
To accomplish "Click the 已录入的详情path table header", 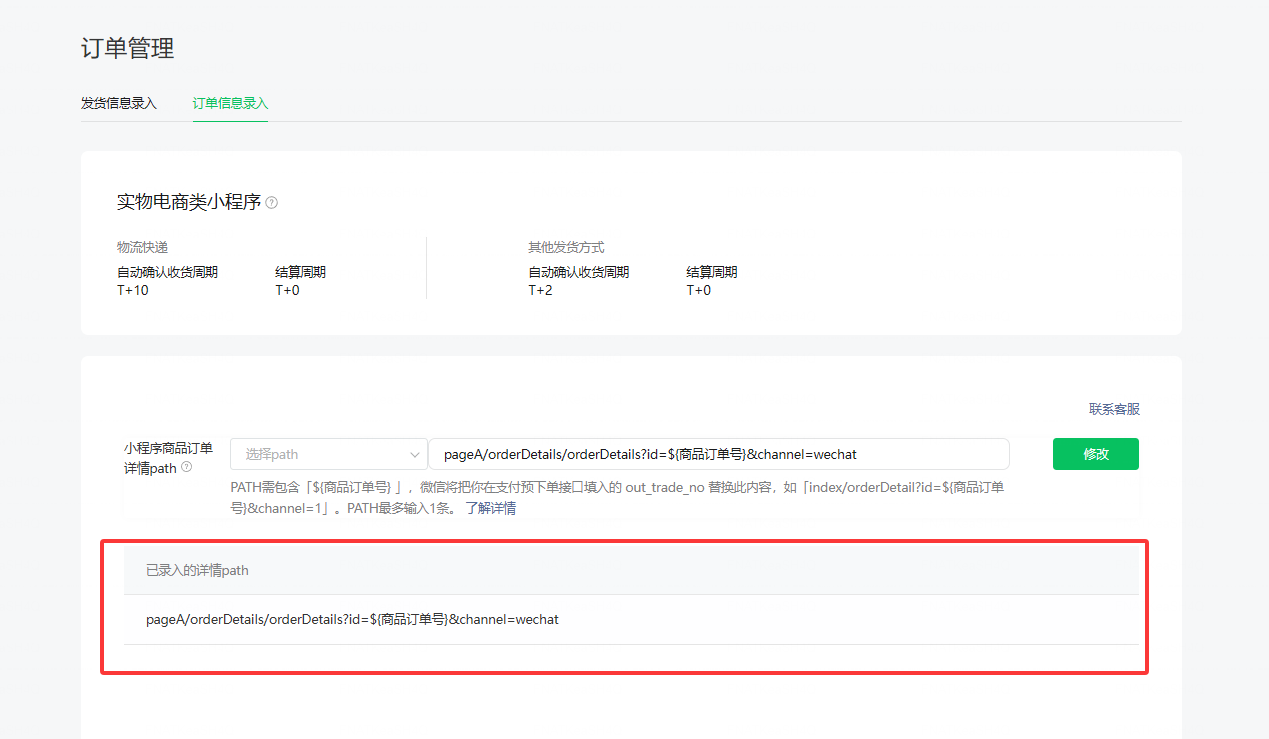I will coord(631,570).
